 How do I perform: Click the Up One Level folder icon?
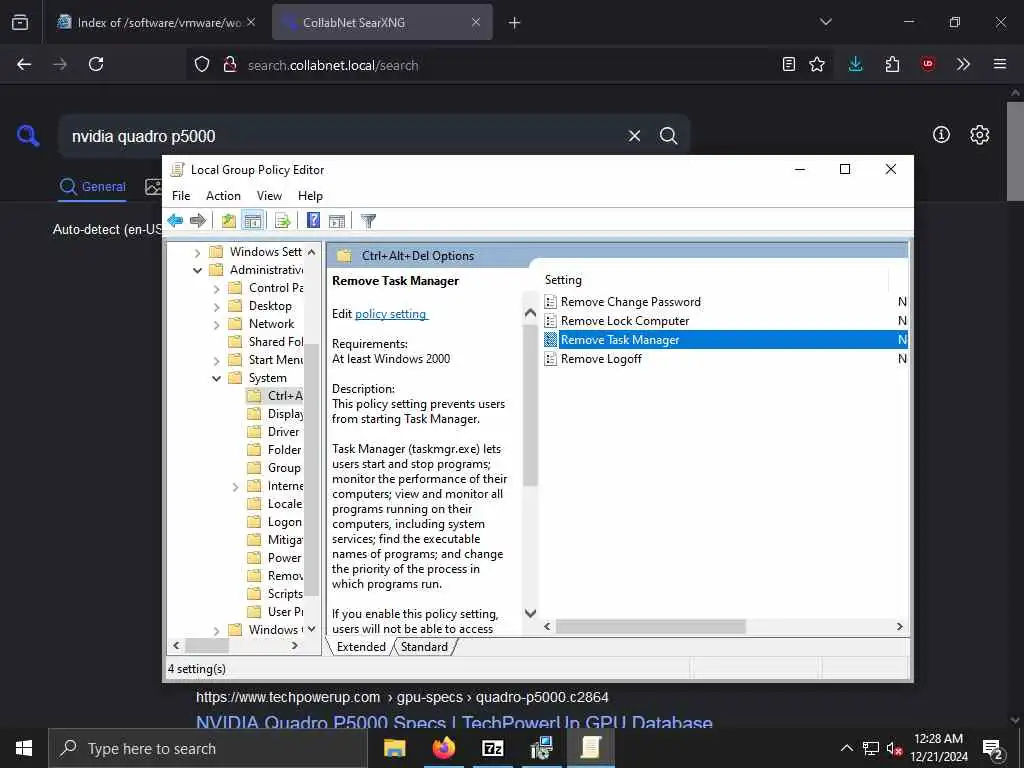pos(229,221)
